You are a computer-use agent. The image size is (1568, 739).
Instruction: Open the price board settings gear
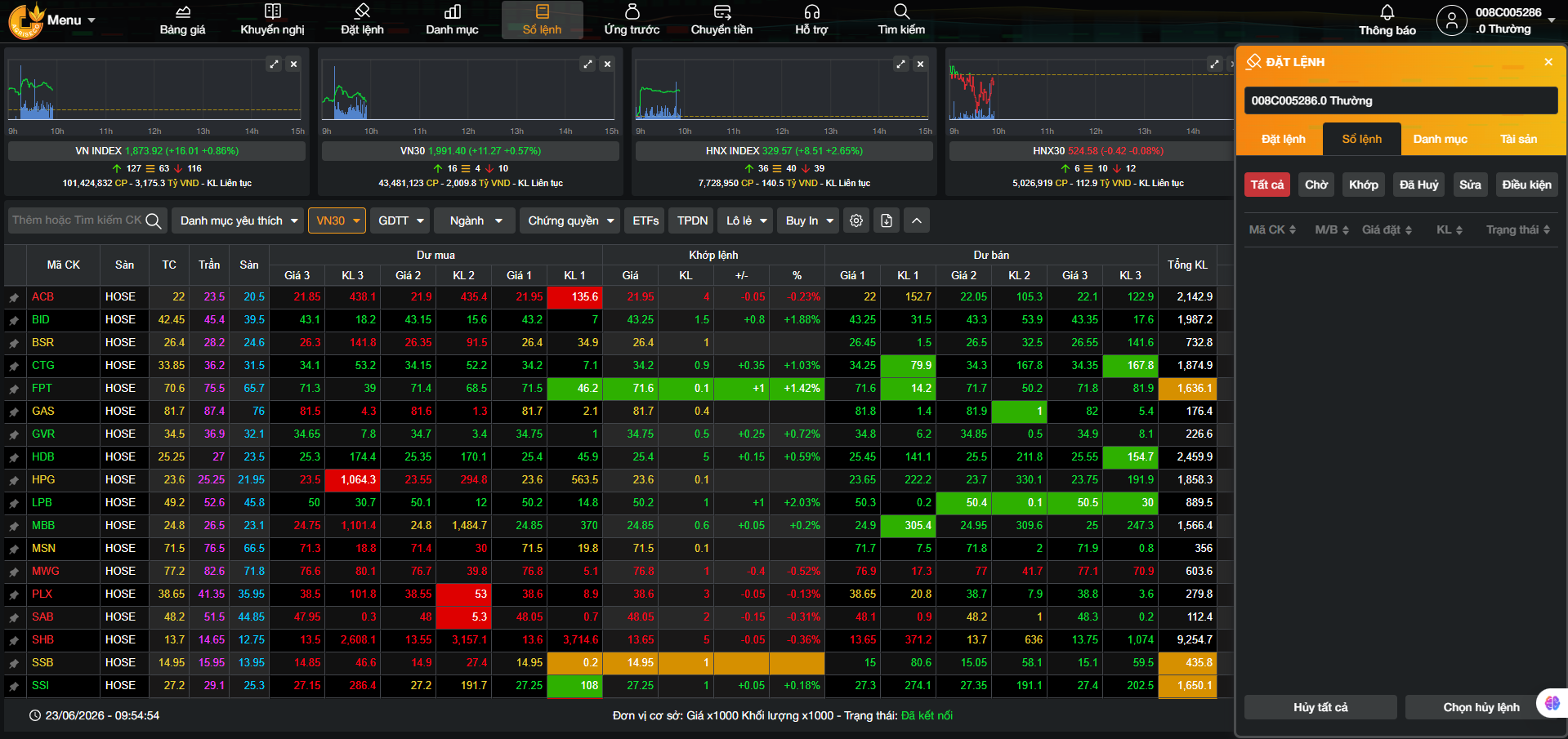point(856,220)
